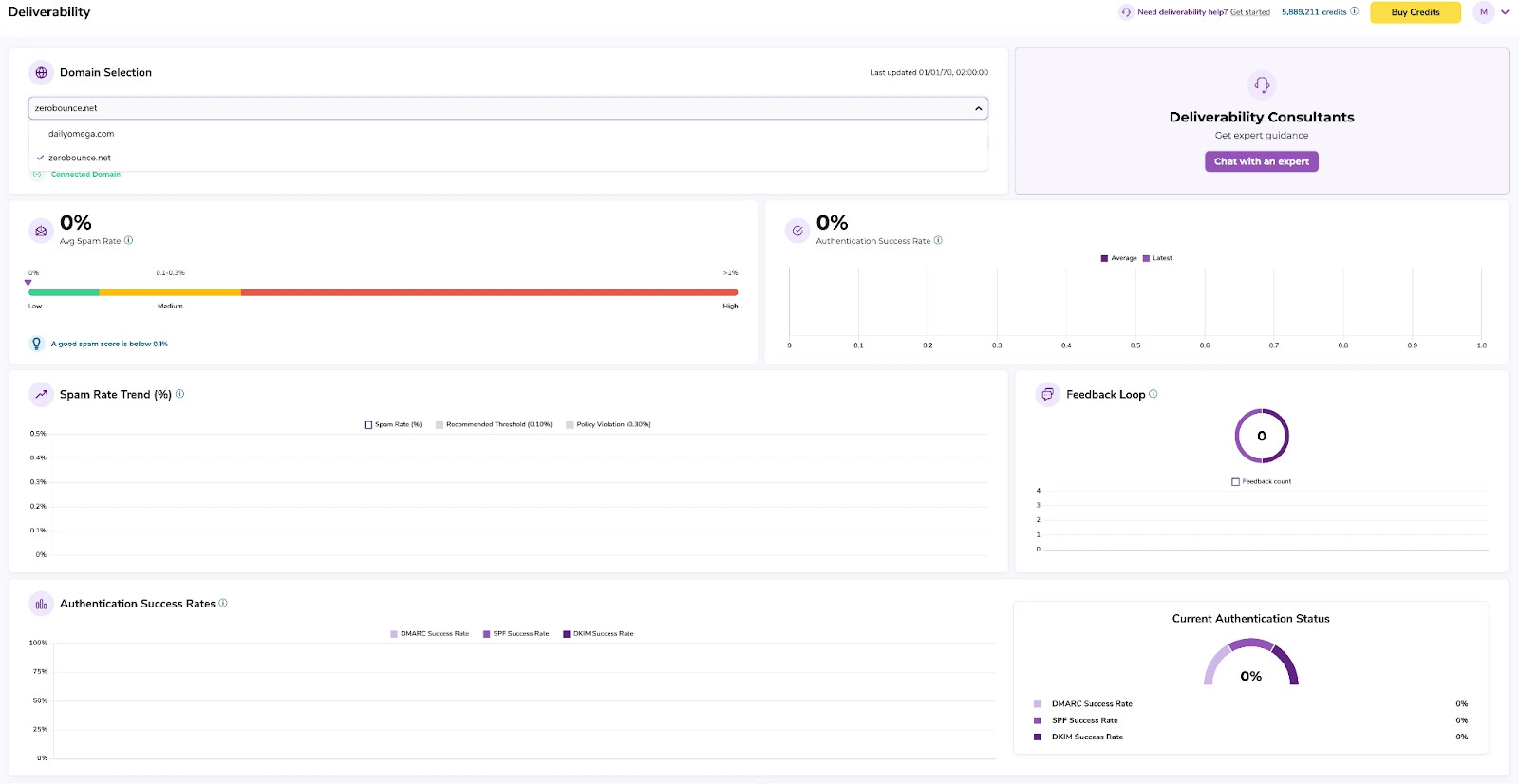
Task: Click the 5,889,211 credits text
Action: tap(1314, 12)
